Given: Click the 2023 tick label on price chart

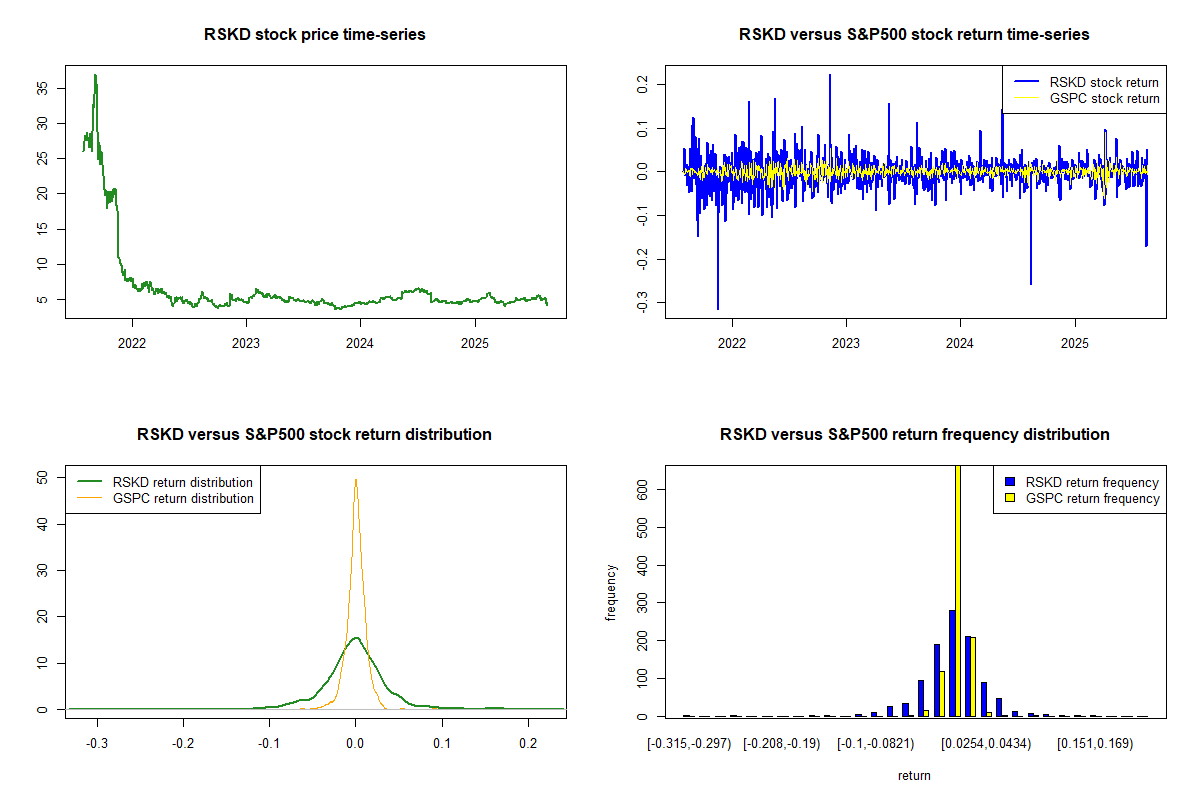Looking at the screenshot, I should 246,343.
